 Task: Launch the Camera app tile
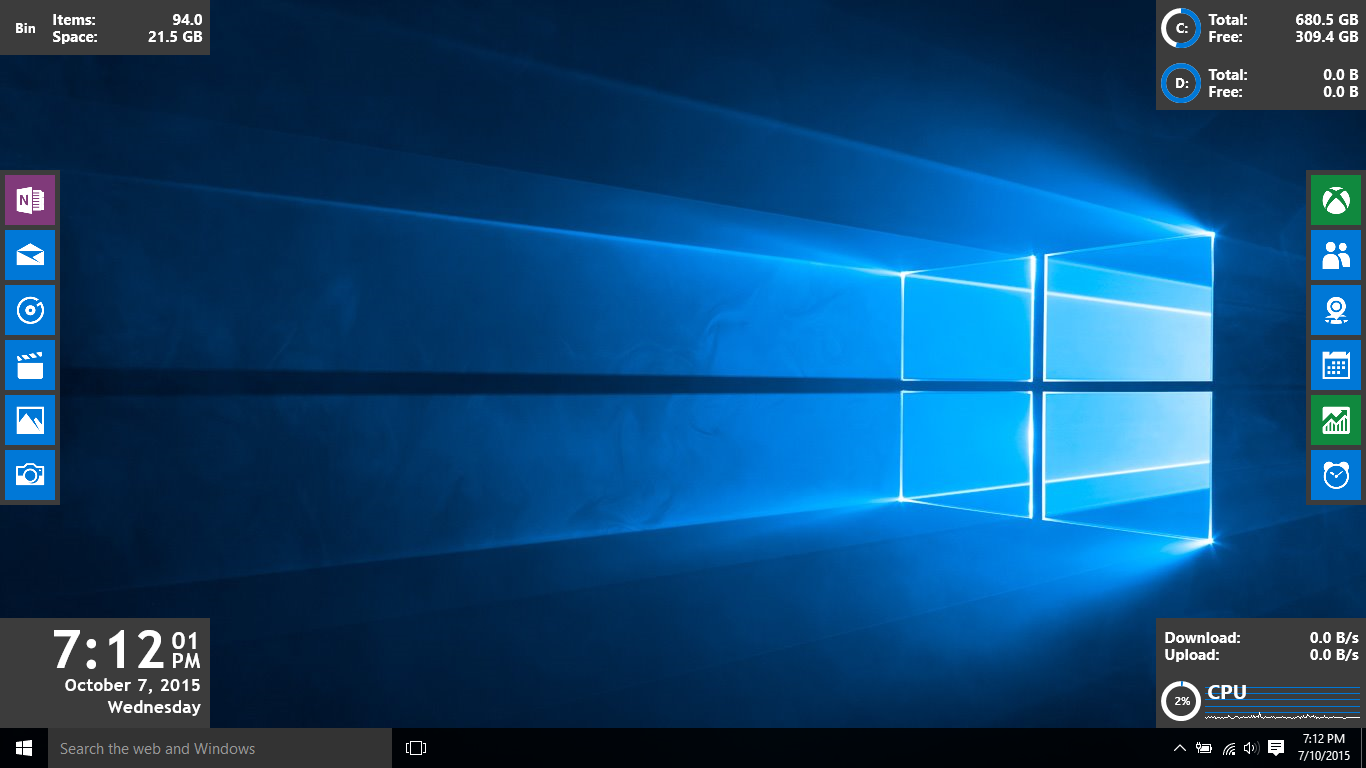click(x=30, y=475)
